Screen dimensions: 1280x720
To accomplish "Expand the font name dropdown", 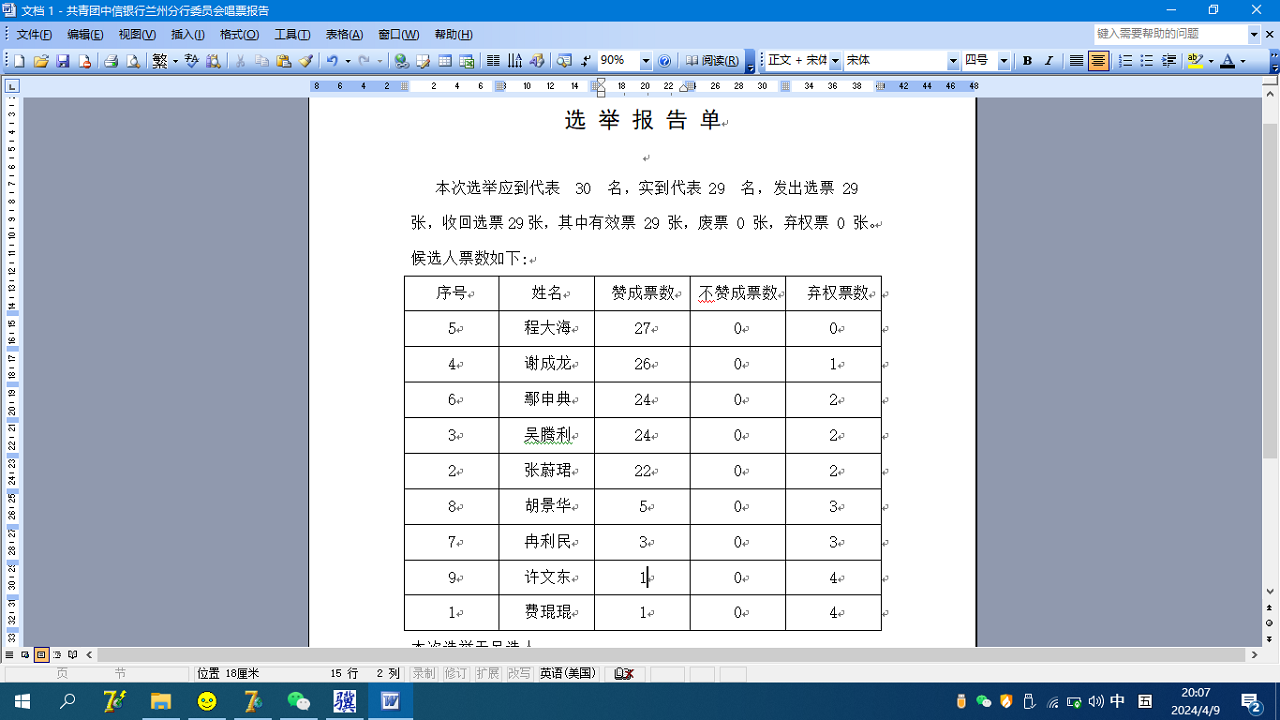I will pyautogui.click(x=953, y=61).
